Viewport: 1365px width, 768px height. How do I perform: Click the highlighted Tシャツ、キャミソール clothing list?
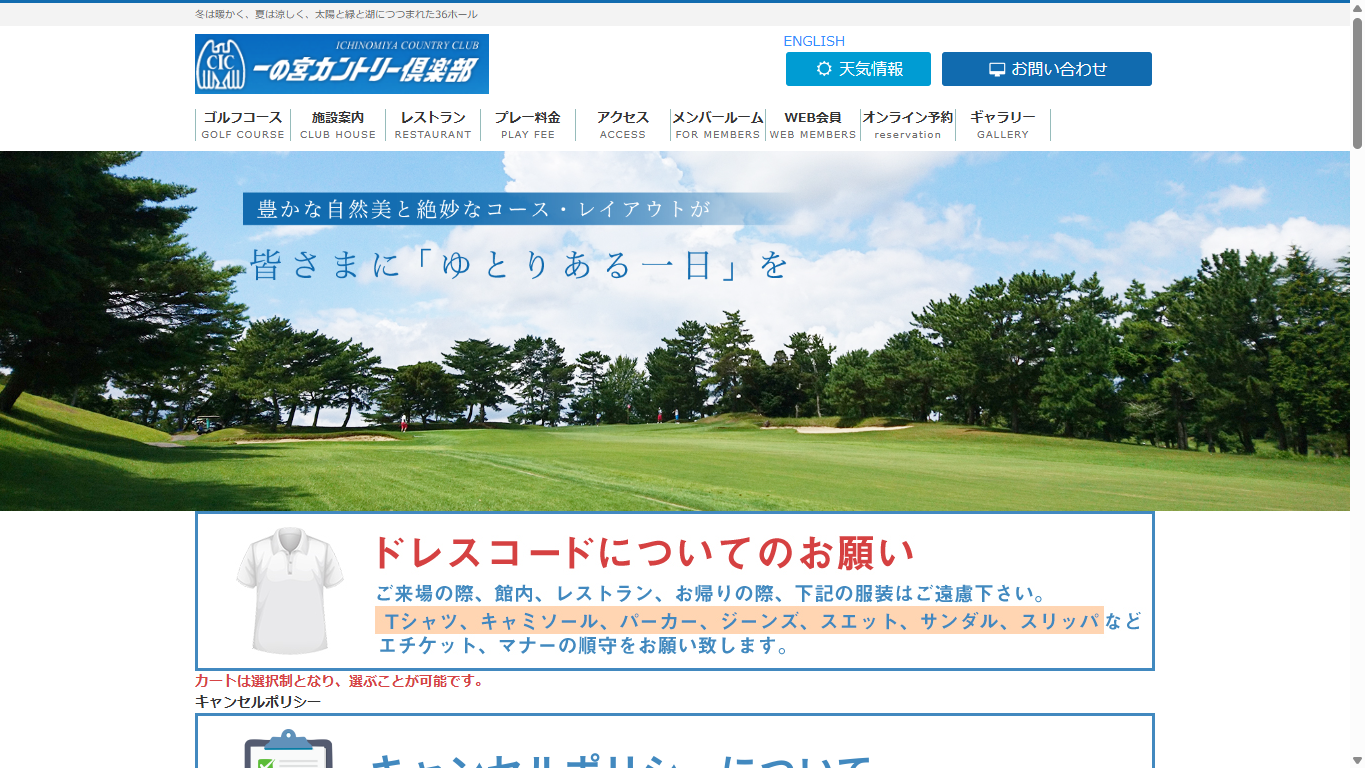(x=739, y=620)
